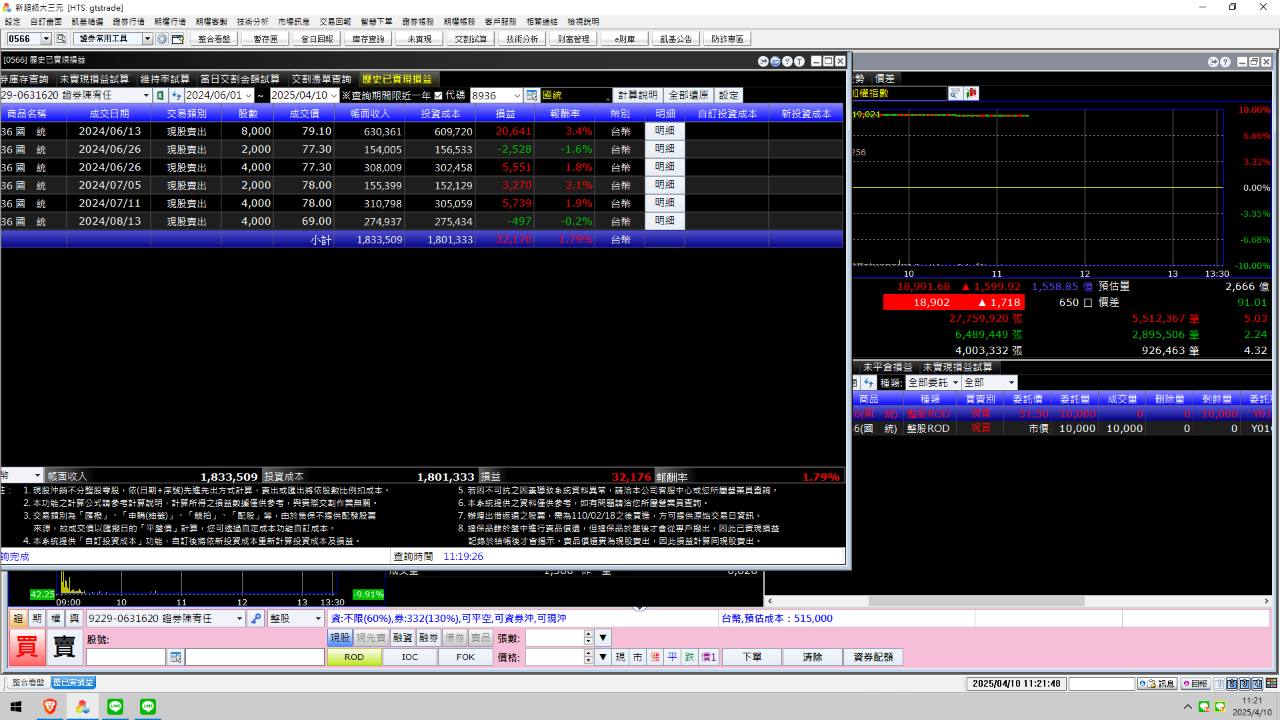Click the 庫存查詢 toolbar button
Screen dimensions: 1280x720
click(x=367, y=39)
